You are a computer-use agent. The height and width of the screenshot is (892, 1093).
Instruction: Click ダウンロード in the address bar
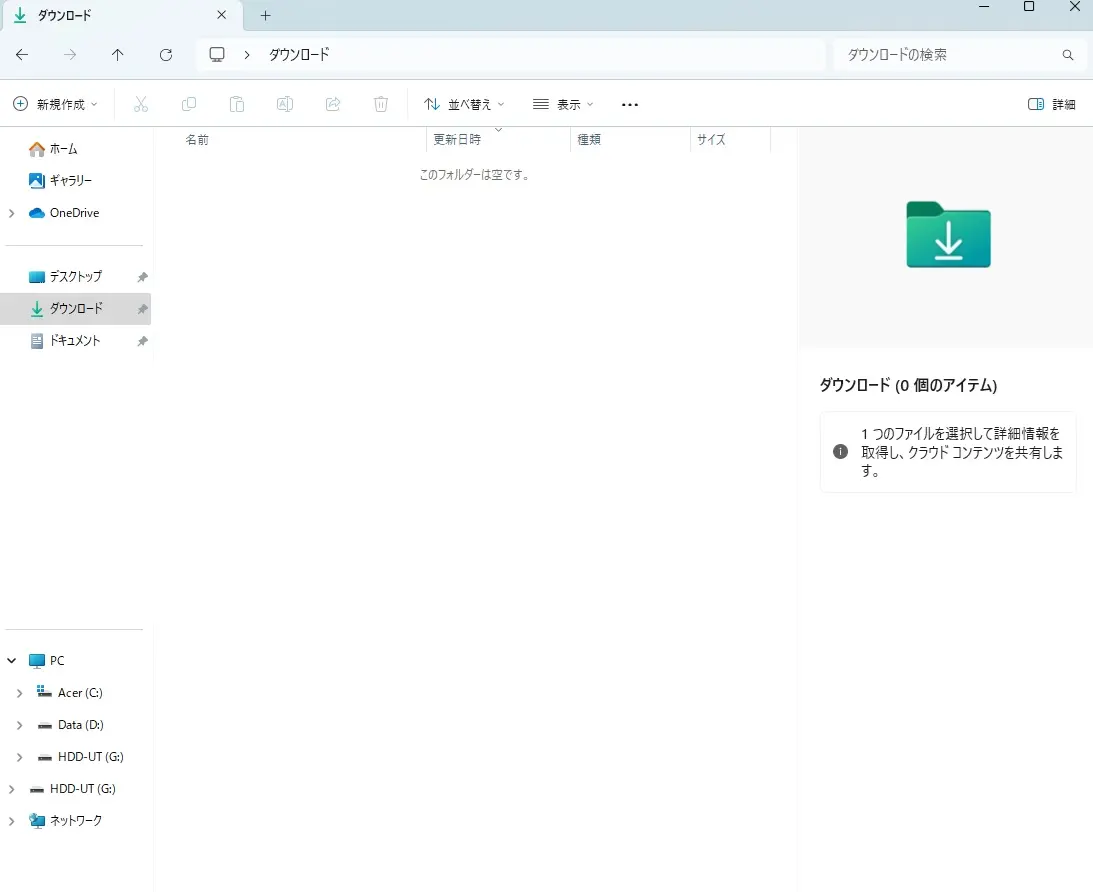[x=299, y=54]
